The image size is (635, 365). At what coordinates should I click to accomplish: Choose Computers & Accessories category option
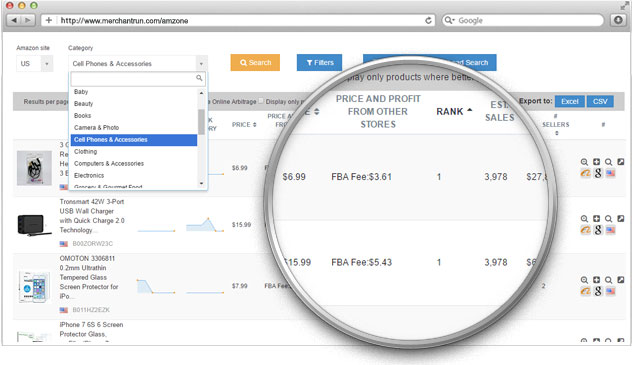pos(134,164)
